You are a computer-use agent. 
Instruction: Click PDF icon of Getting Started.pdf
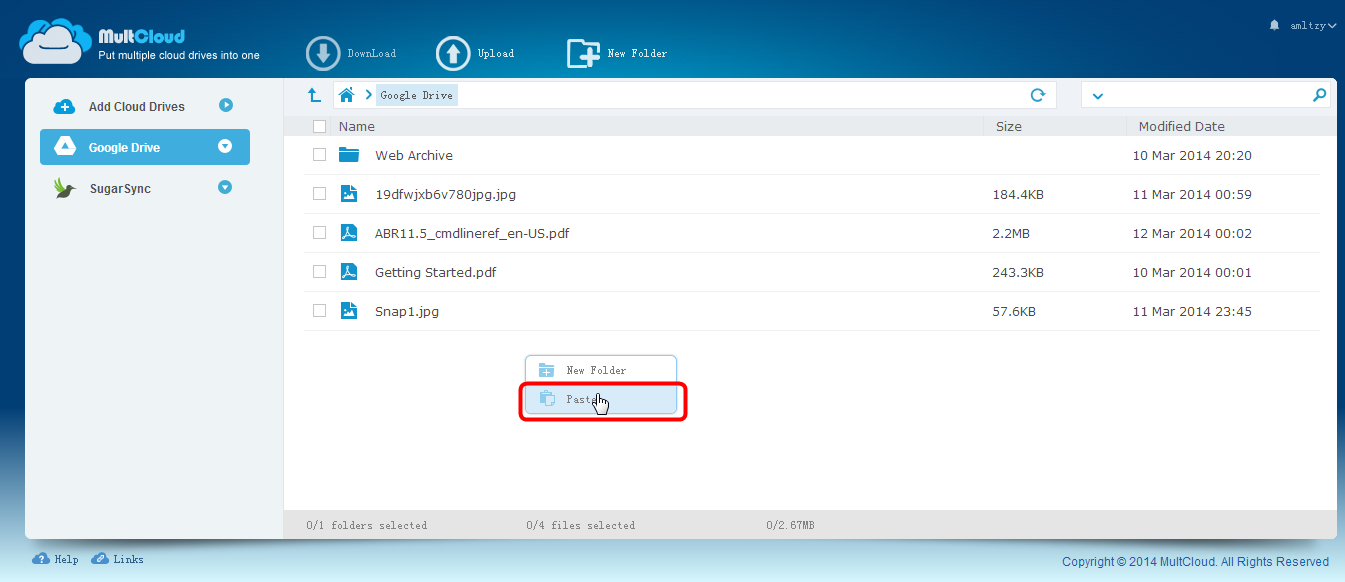coord(348,272)
